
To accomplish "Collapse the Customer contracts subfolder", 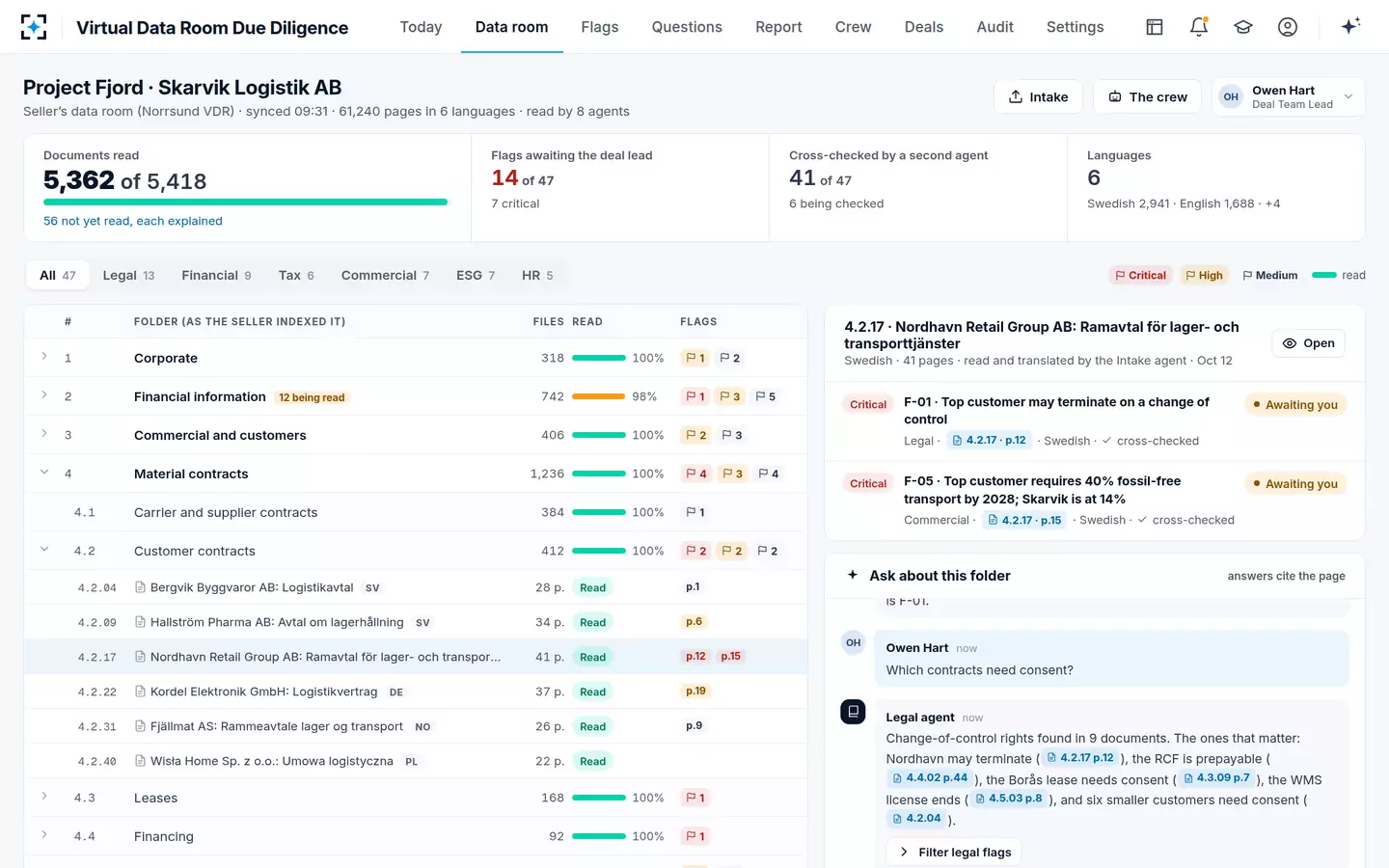I will click(x=44, y=550).
